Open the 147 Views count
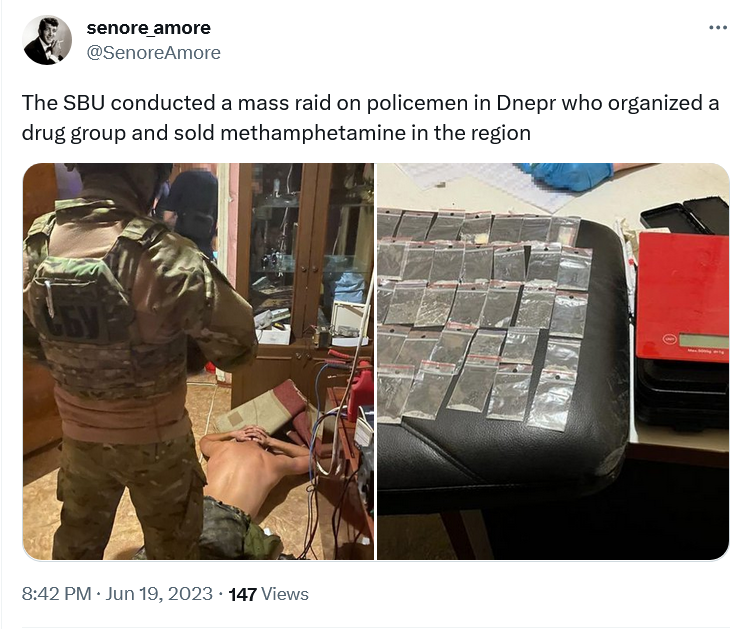748x629 pixels. point(268,594)
